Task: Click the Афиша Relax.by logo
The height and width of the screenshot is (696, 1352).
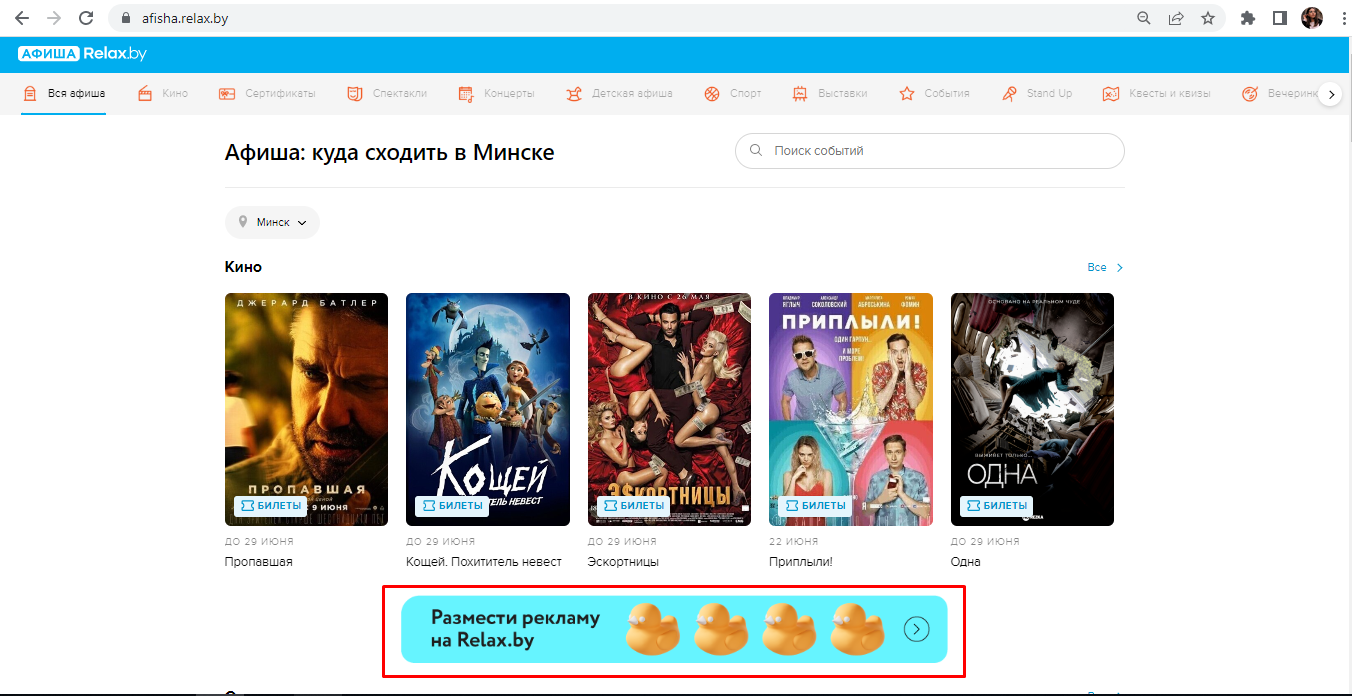Action: point(82,54)
